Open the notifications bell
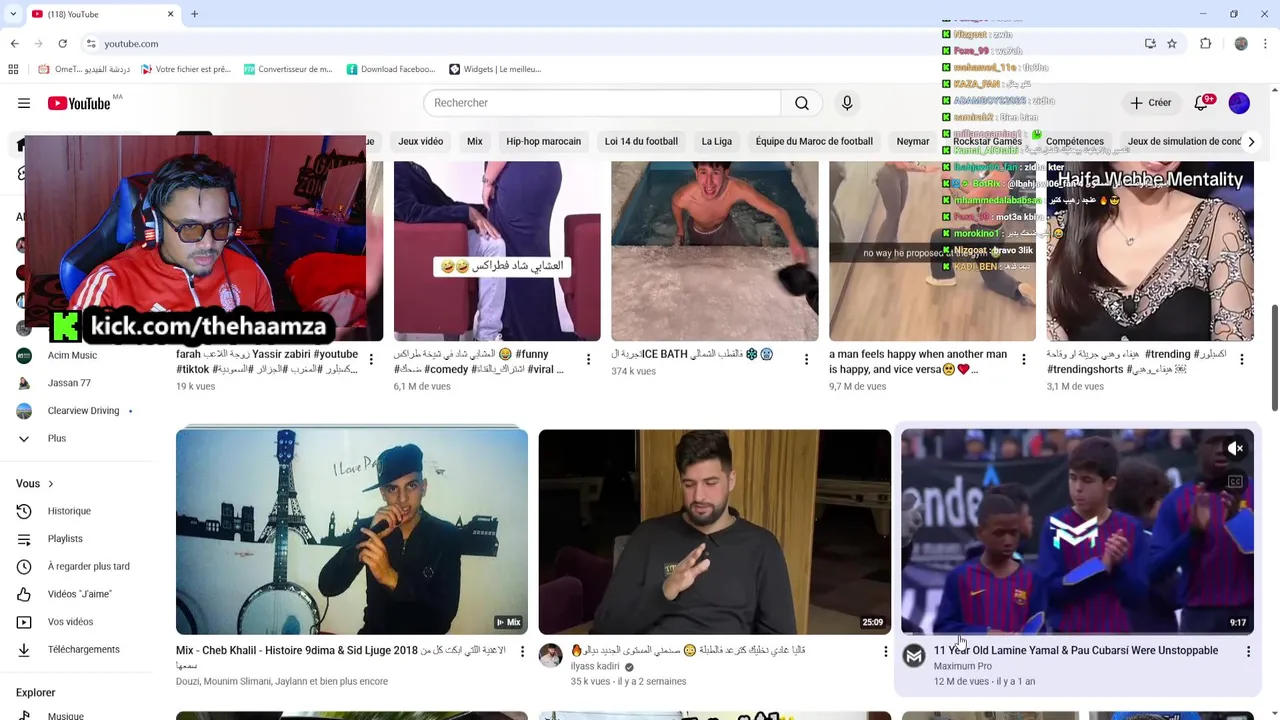This screenshot has width=1280, height=720. (1203, 103)
